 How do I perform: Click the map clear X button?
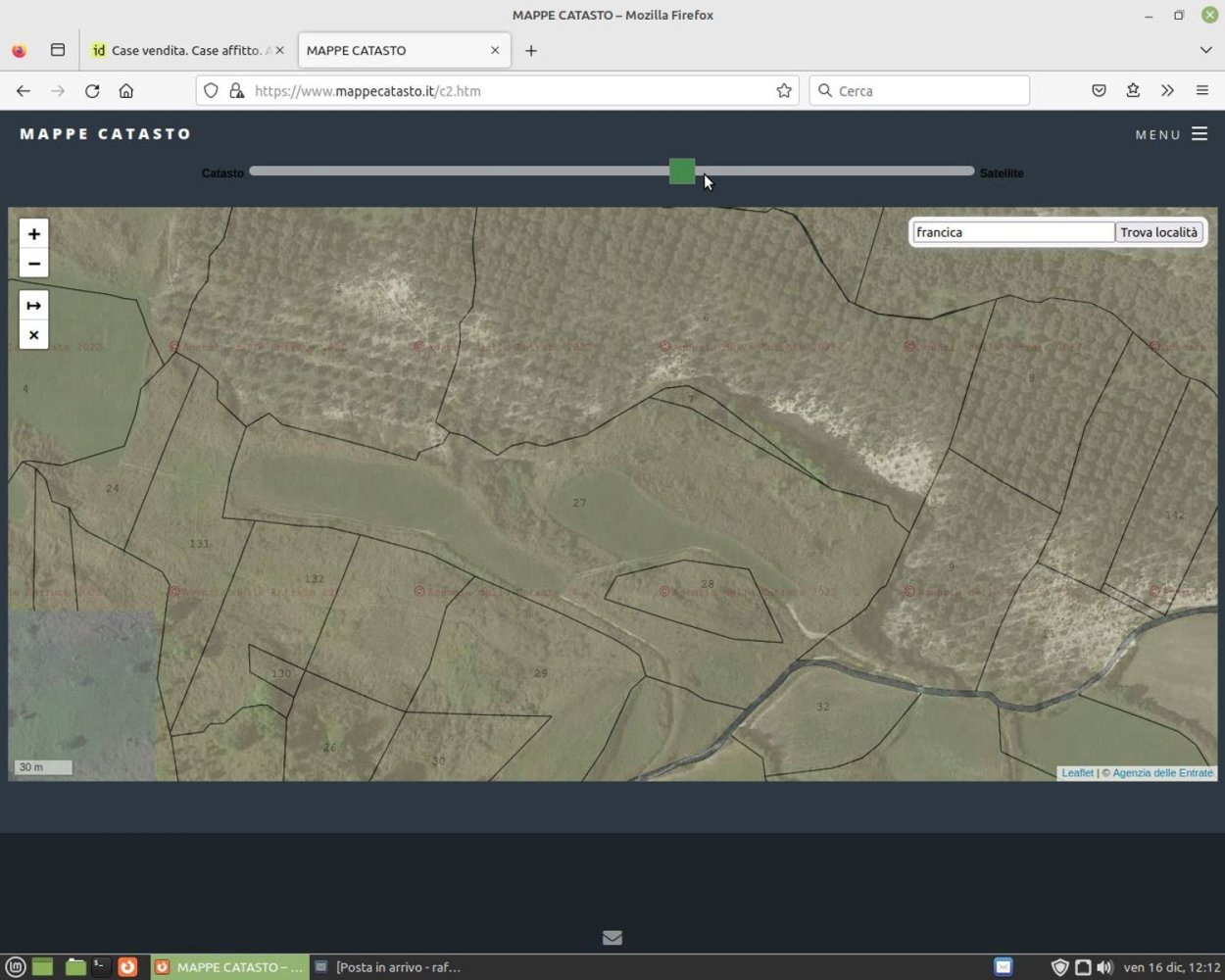click(34, 335)
